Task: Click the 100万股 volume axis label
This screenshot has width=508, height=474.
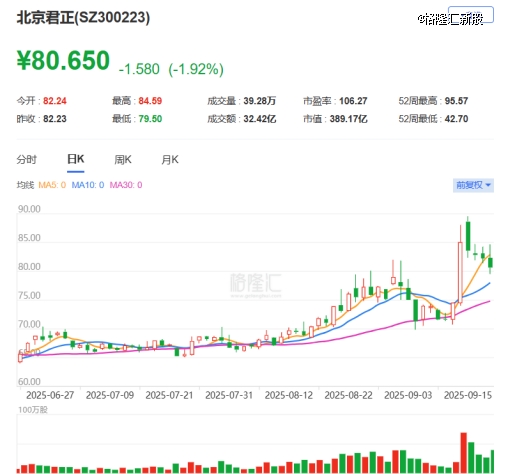Action: click(33, 410)
